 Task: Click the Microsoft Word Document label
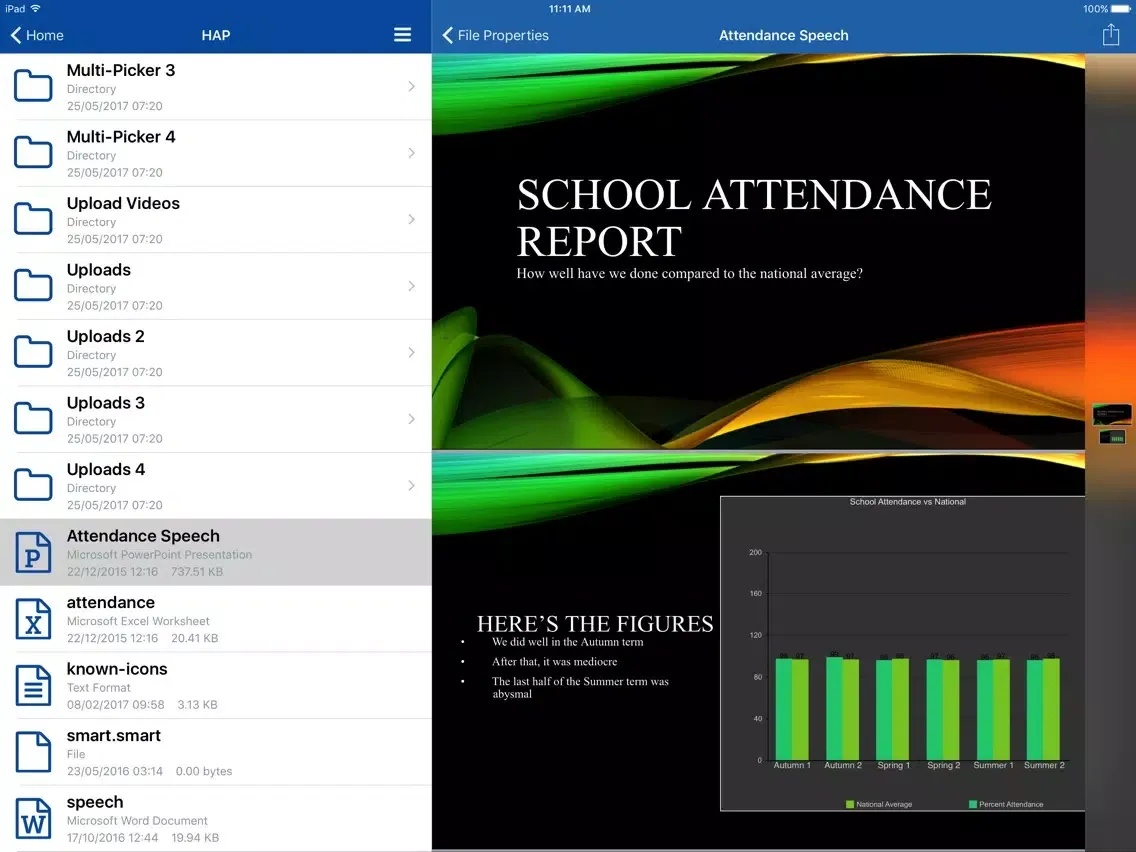[x=137, y=821]
